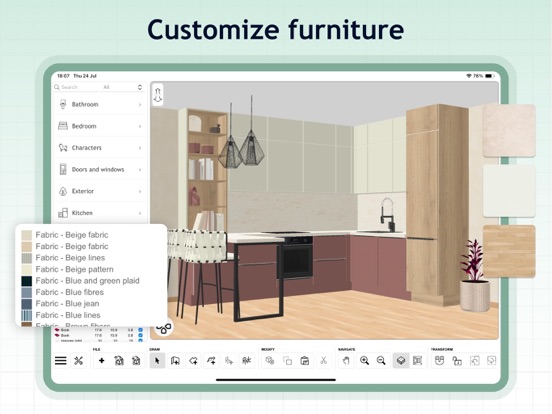Click the first Modify group icon
Image resolution: width=552 pixels, height=414 pixels.
coord(270,360)
